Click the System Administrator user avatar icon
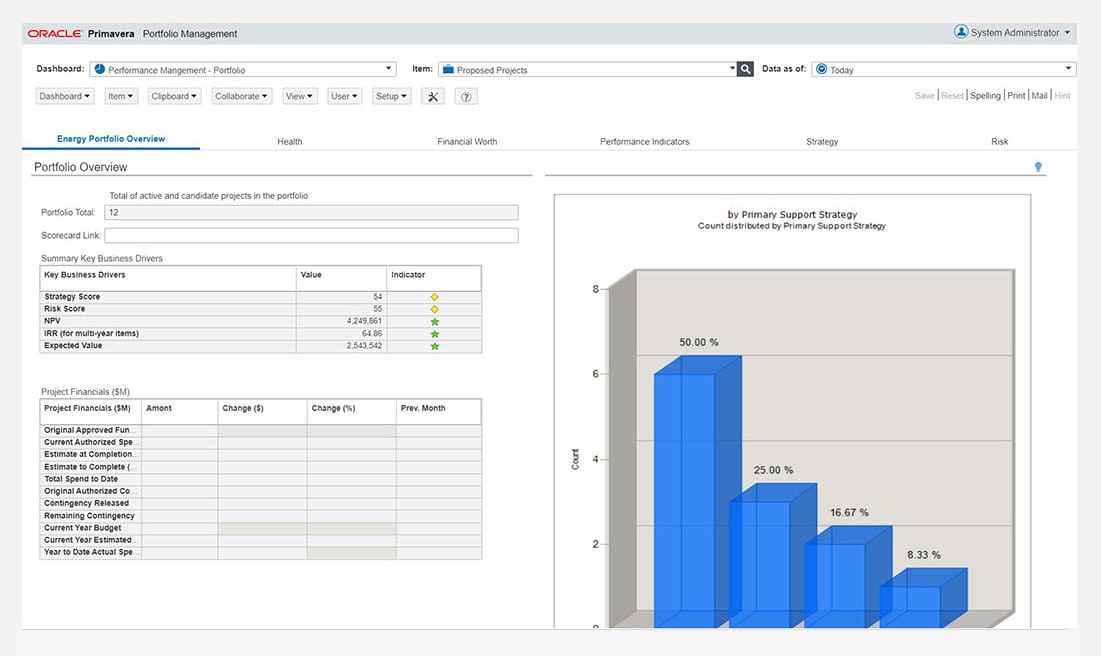The width and height of the screenshot is (1101, 656). (961, 32)
